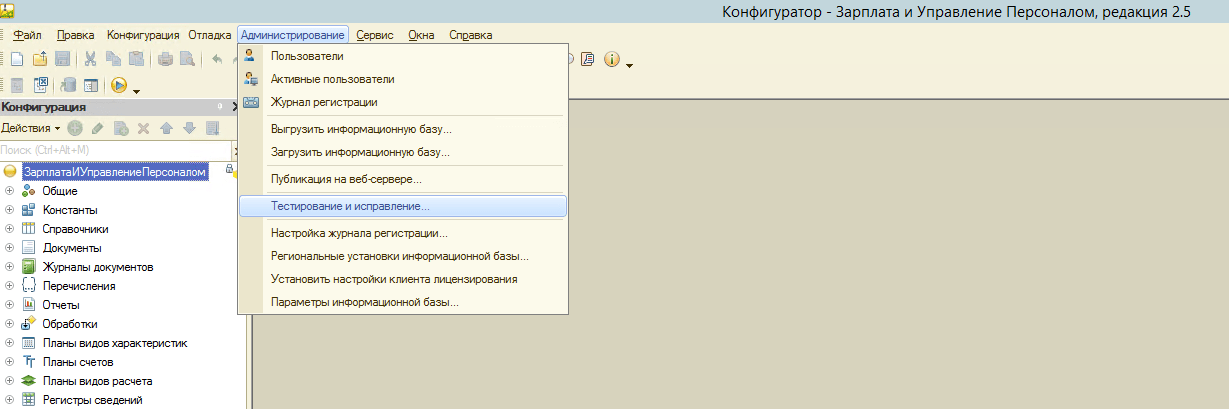Open the Сервис menu

coord(375,34)
